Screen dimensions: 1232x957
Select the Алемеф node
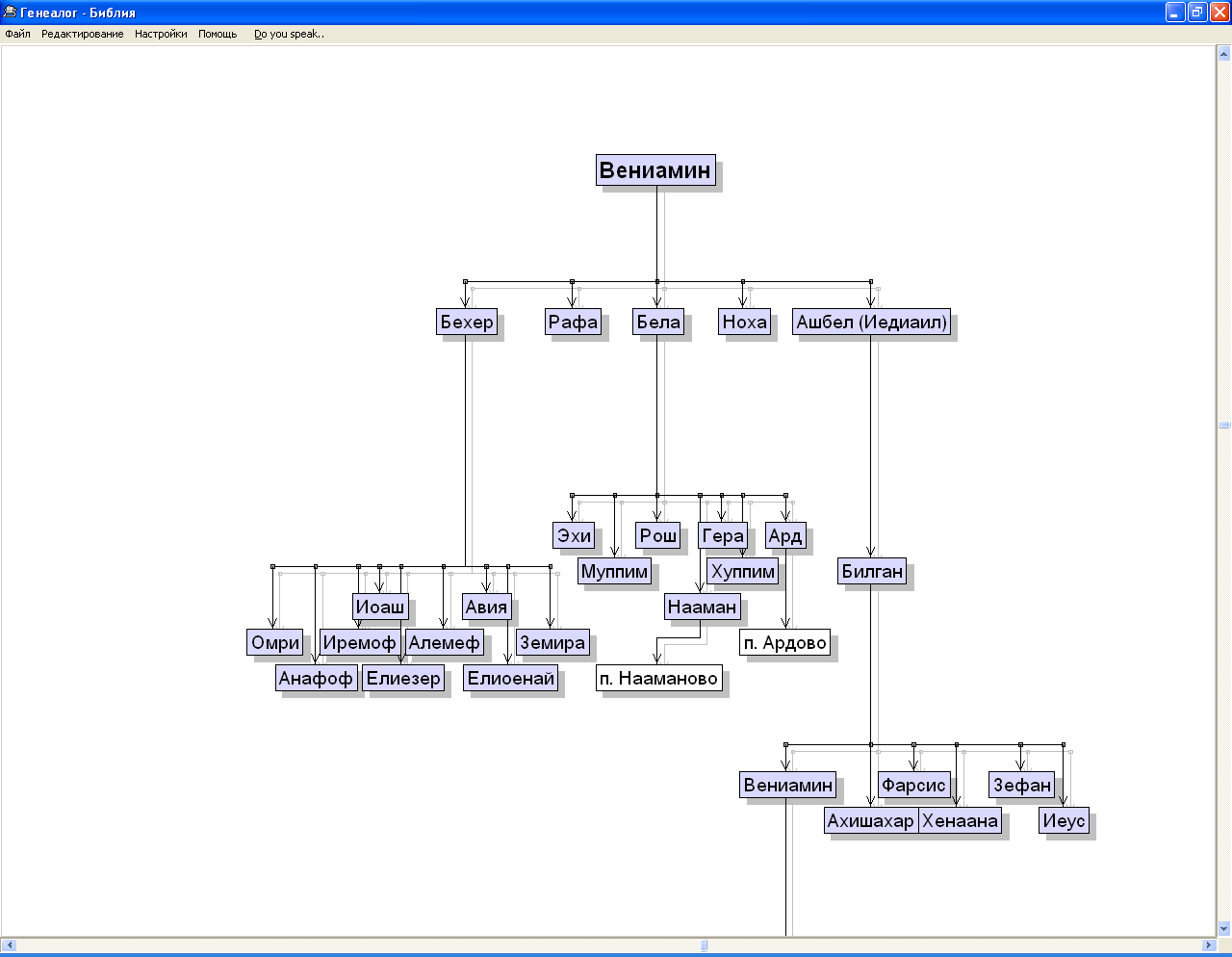(x=444, y=642)
